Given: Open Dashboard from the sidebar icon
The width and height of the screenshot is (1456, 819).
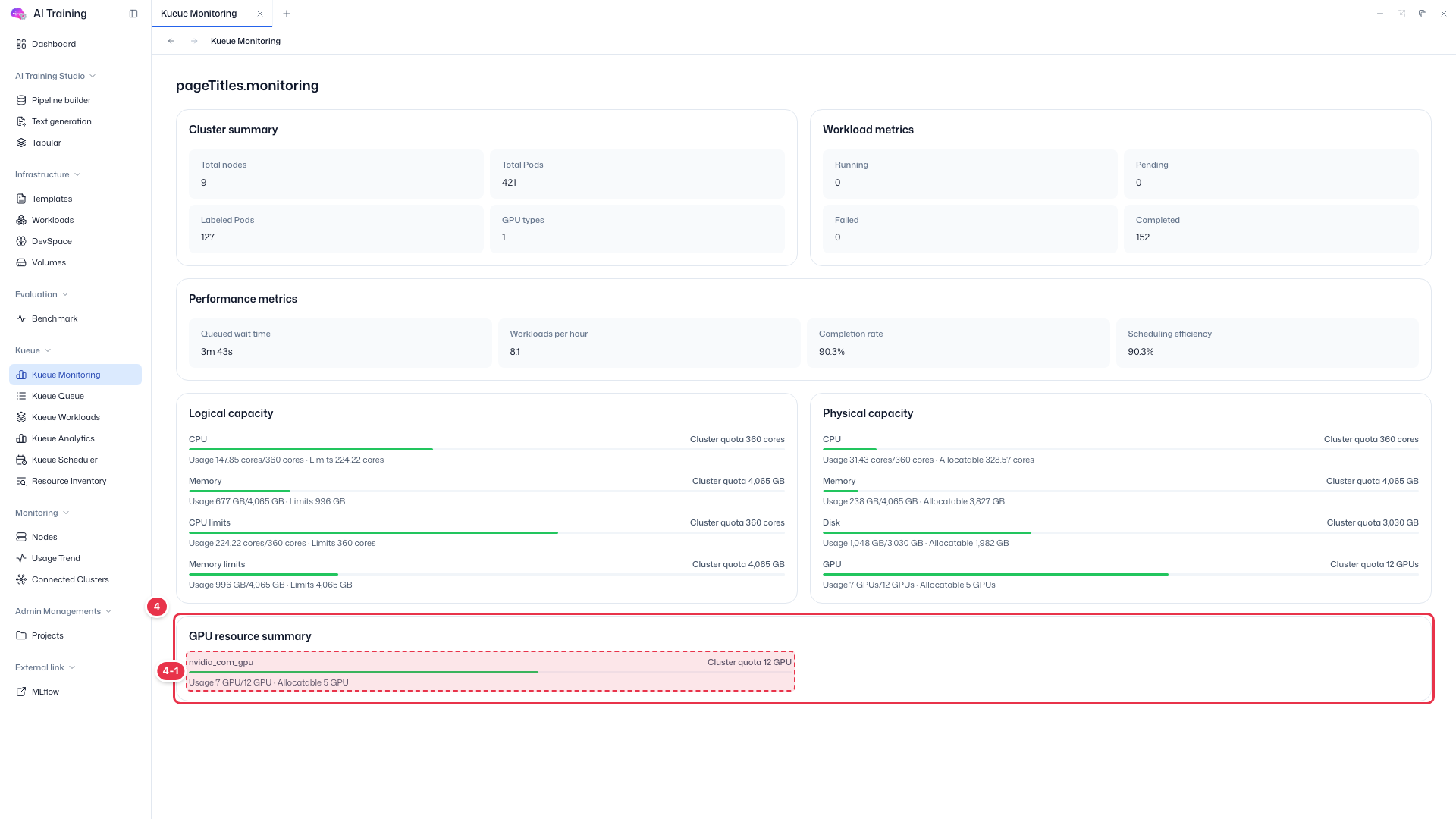Looking at the screenshot, I should pos(21,44).
